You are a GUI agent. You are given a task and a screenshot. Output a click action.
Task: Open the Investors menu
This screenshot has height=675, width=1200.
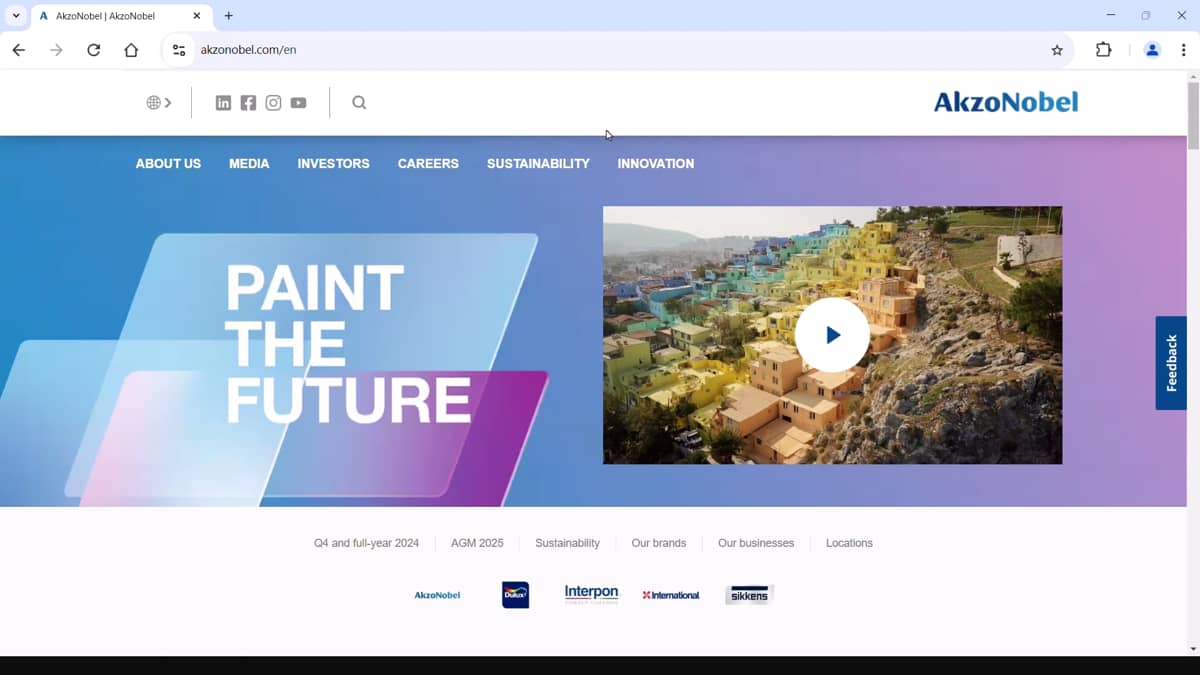coord(333,163)
